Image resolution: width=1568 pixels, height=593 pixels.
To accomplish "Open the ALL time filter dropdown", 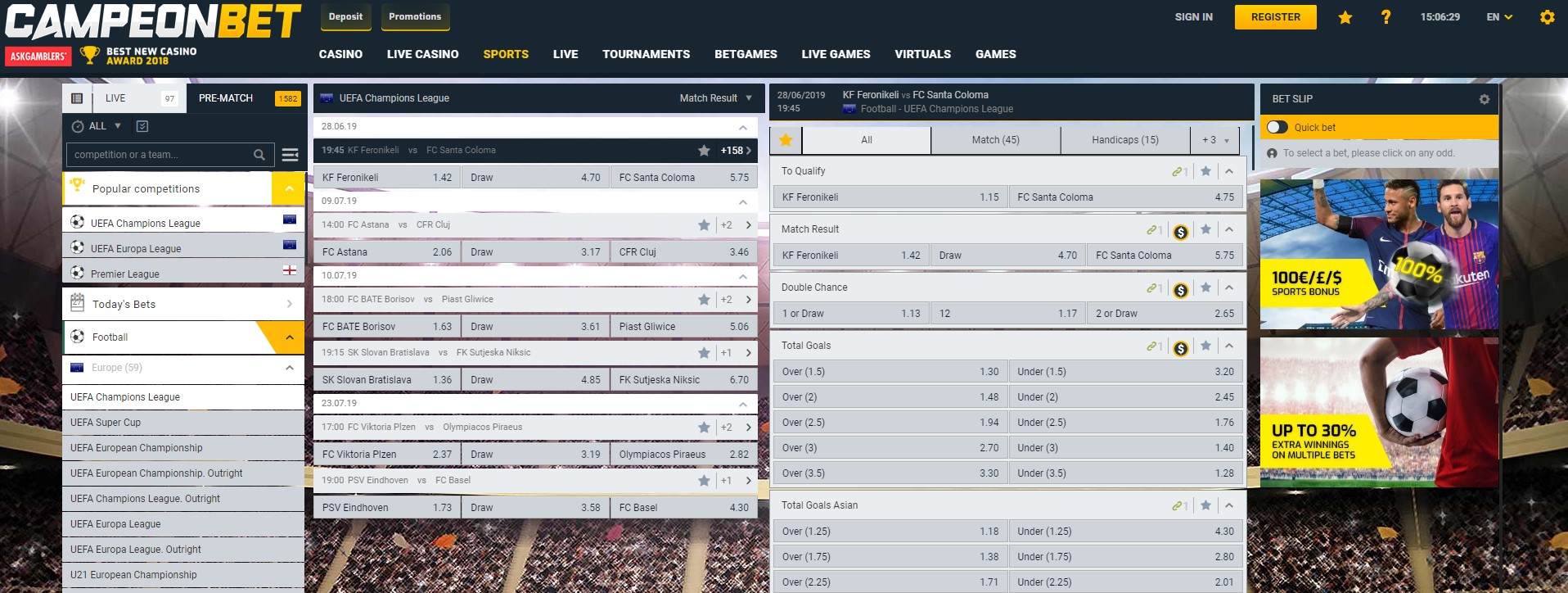I will click(x=97, y=126).
